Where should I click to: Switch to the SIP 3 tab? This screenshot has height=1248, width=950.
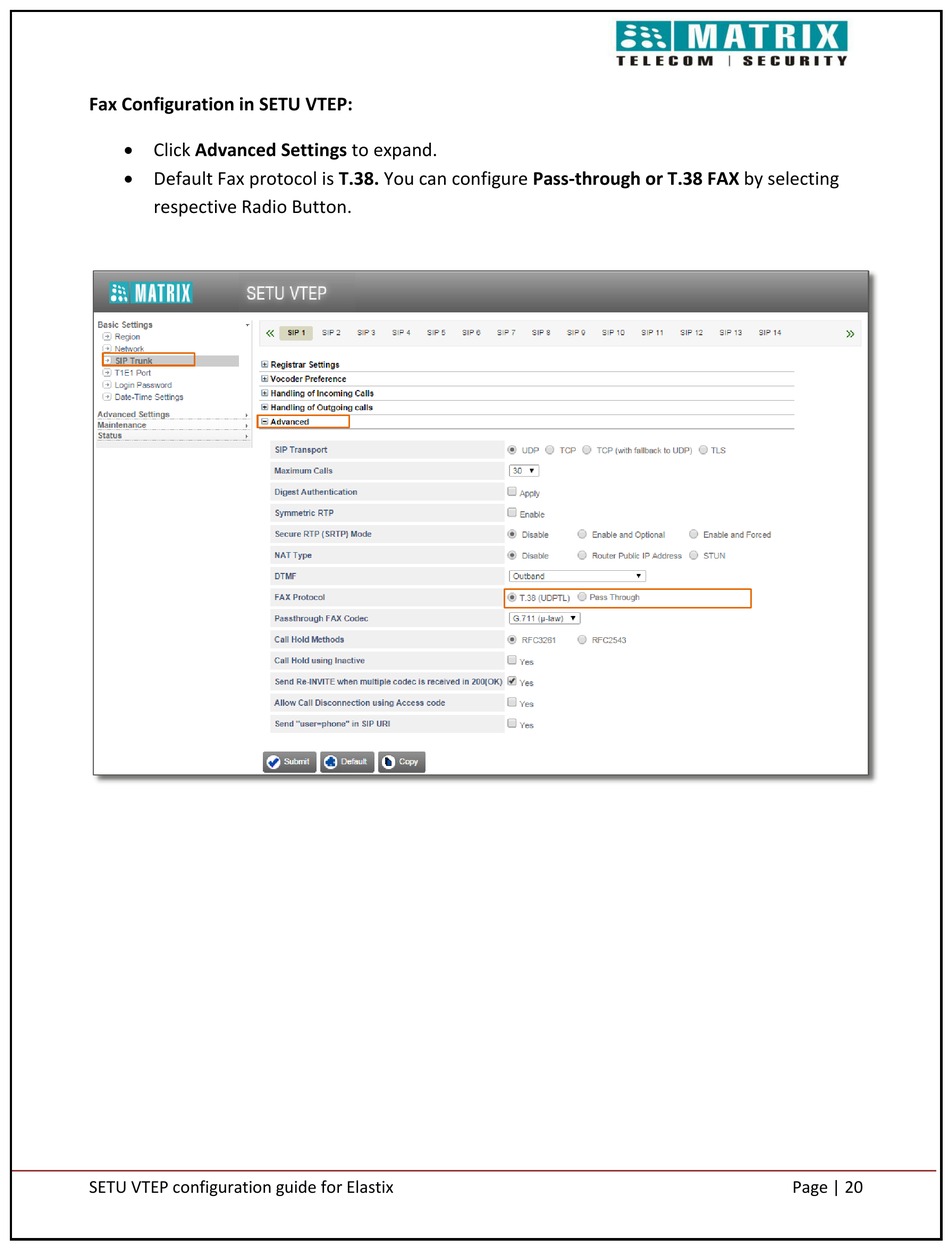point(366,333)
